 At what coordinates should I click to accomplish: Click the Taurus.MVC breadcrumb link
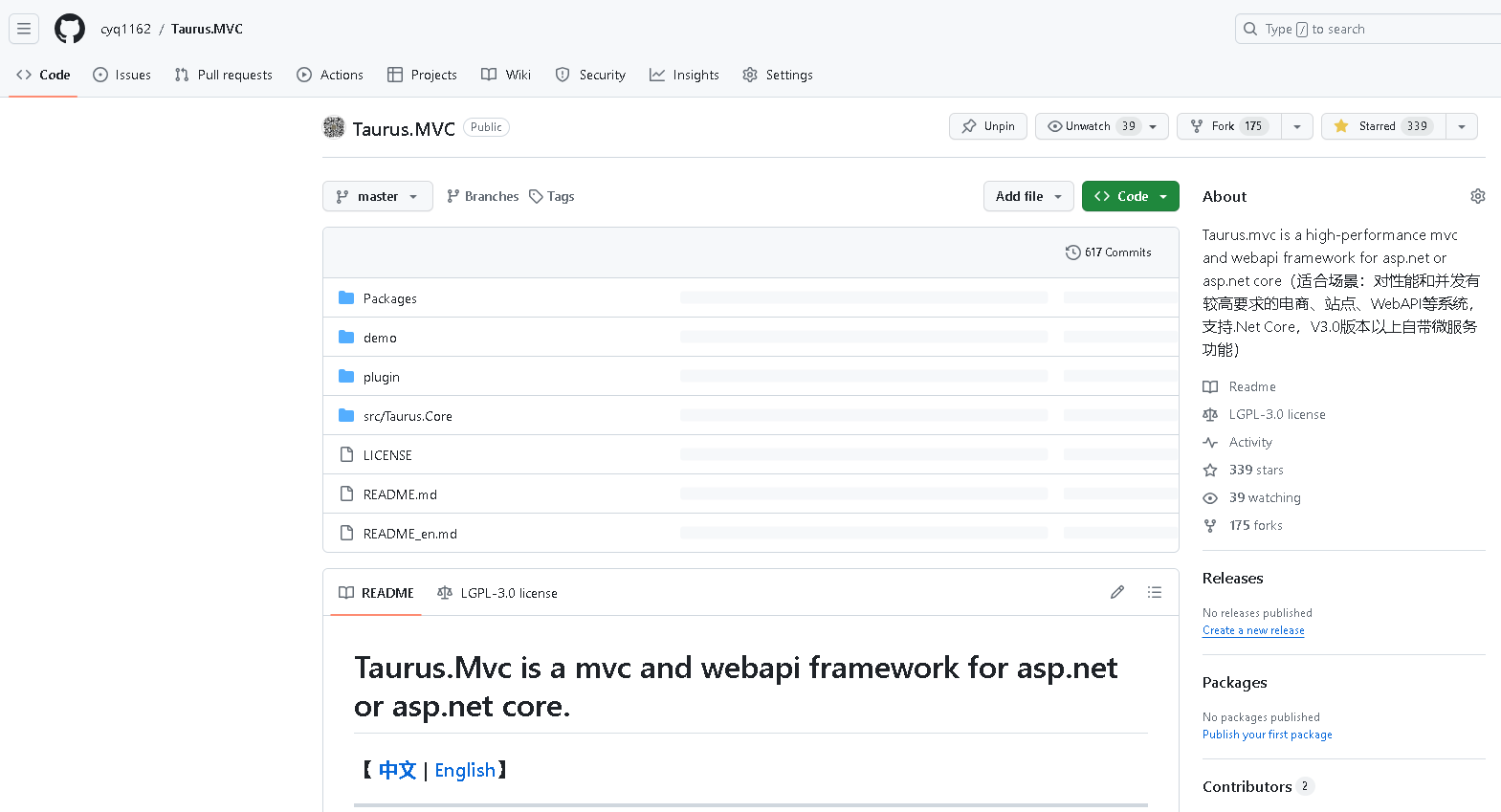click(208, 29)
